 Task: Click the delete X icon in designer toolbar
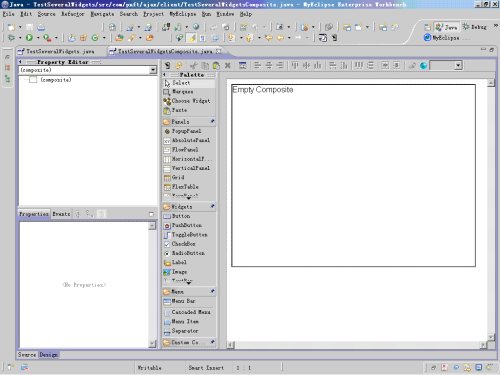pos(228,65)
